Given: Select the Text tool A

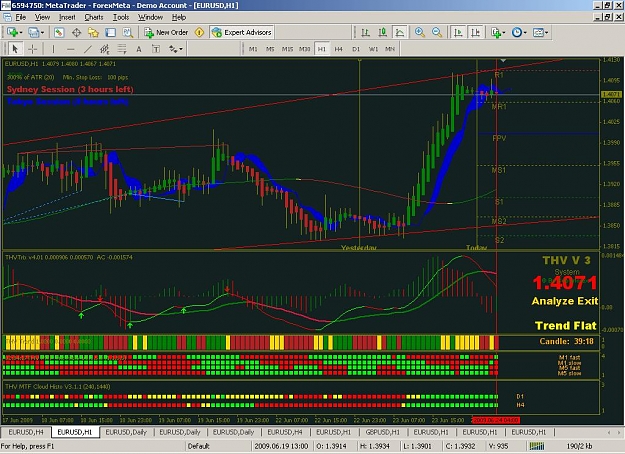Looking at the screenshot, I should [139, 49].
